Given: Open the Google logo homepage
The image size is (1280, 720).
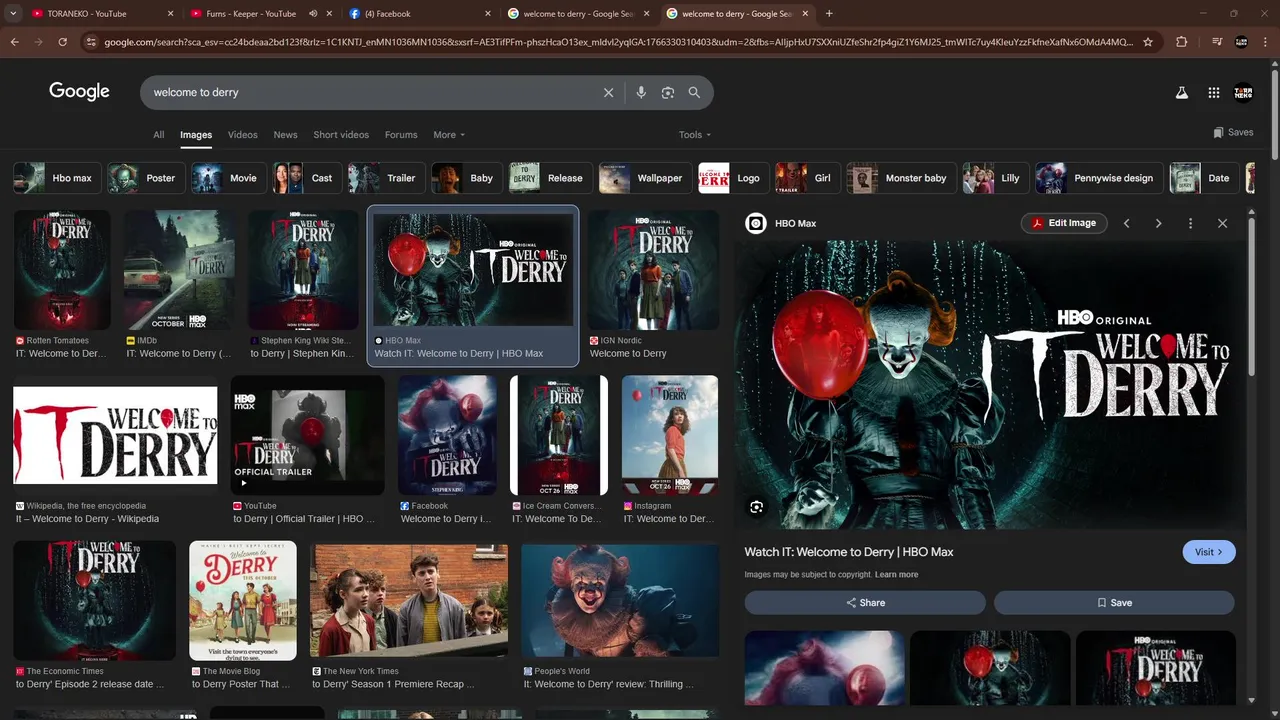Looking at the screenshot, I should click(x=79, y=92).
